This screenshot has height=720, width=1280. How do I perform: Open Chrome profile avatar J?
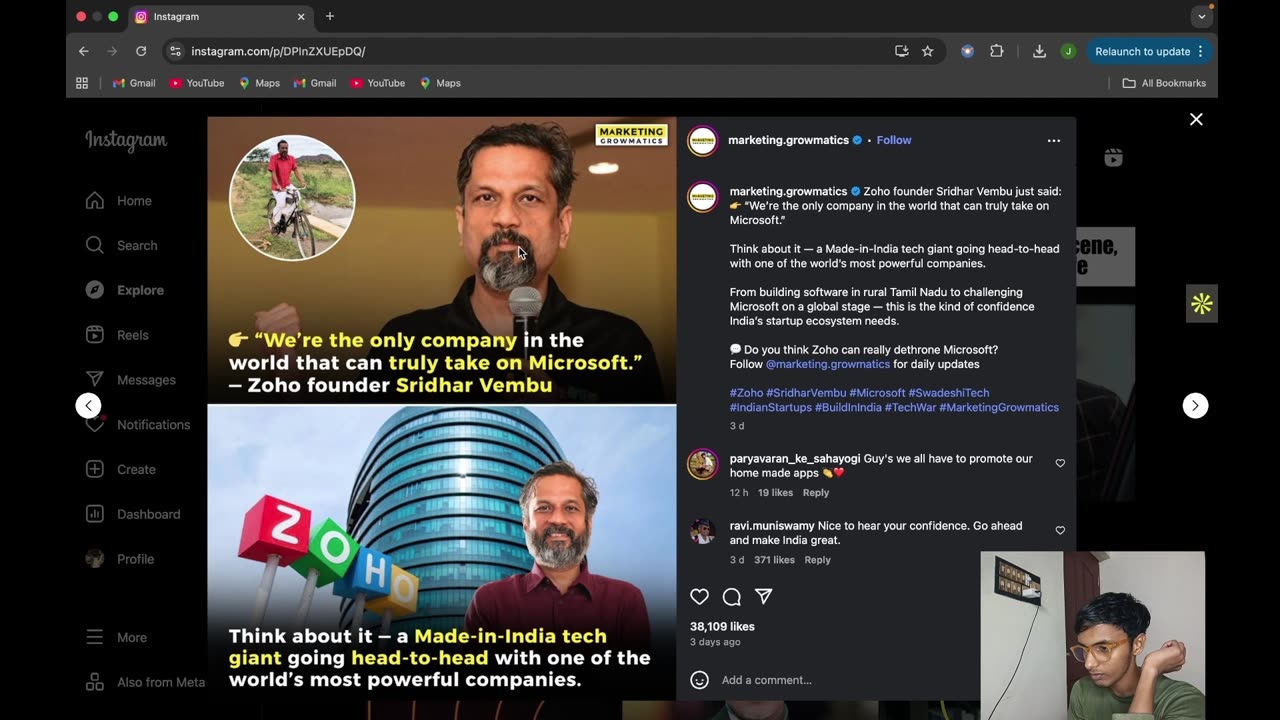[1068, 51]
